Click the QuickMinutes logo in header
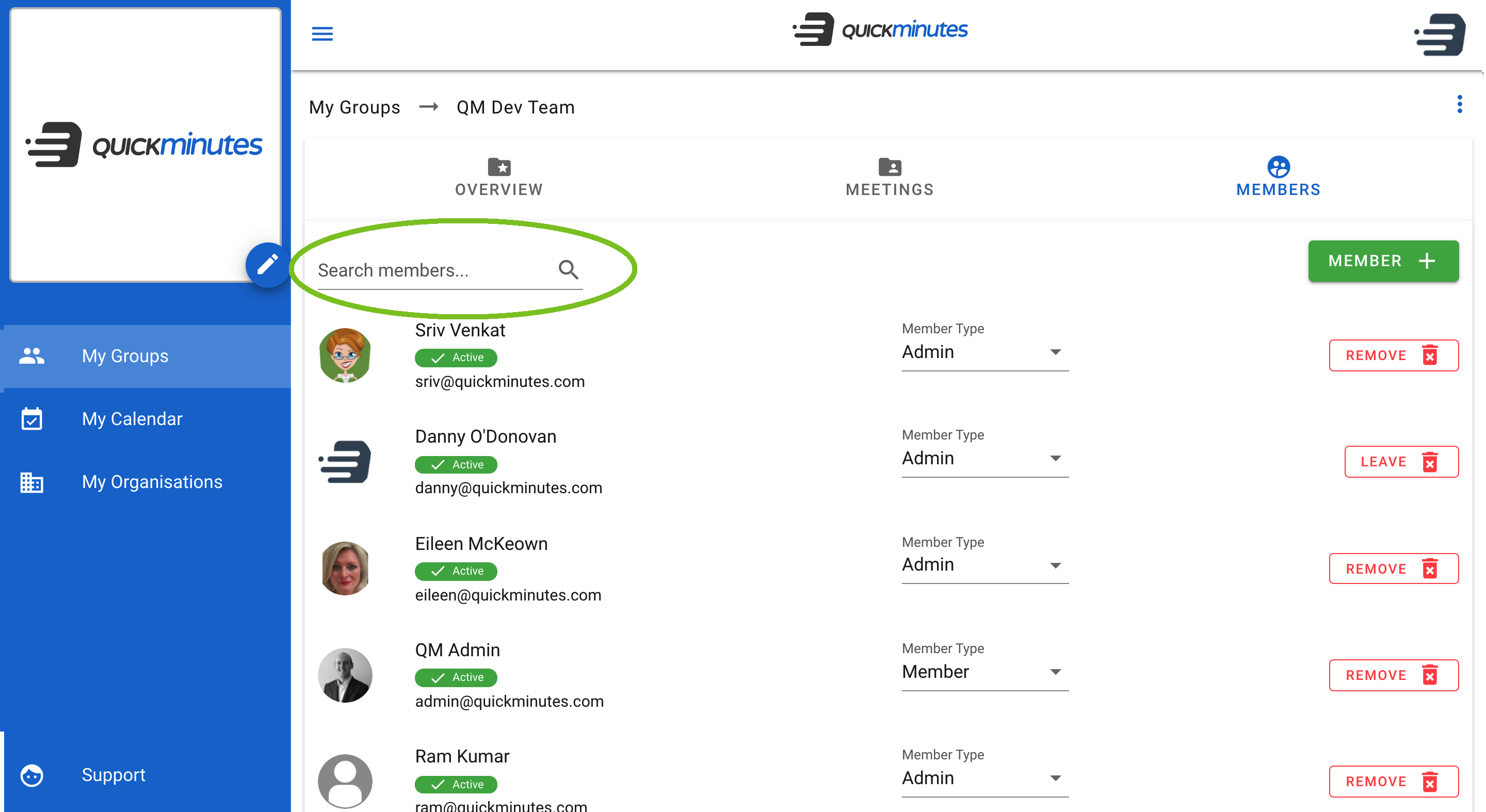Viewport: 1486px width, 812px height. tap(880, 29)
